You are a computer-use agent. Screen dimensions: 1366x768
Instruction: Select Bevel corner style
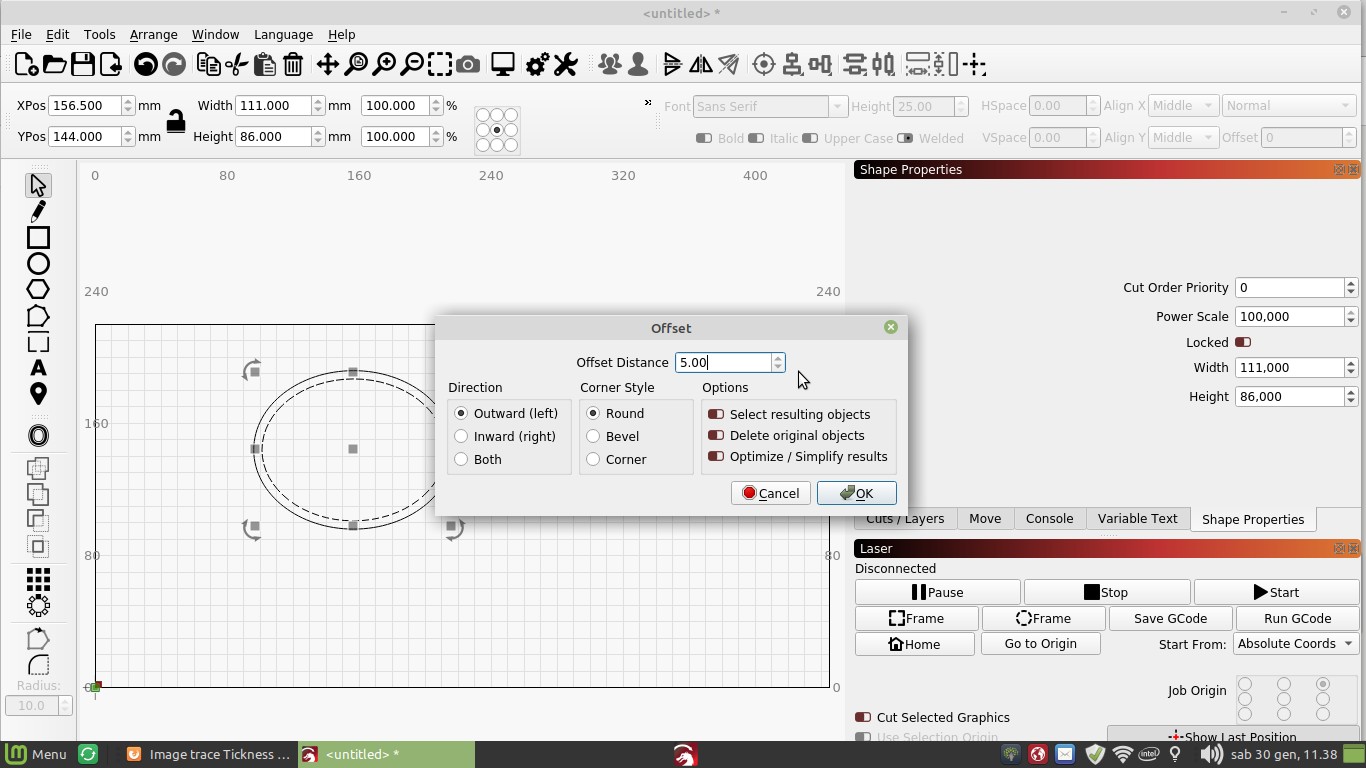(613, 436)
